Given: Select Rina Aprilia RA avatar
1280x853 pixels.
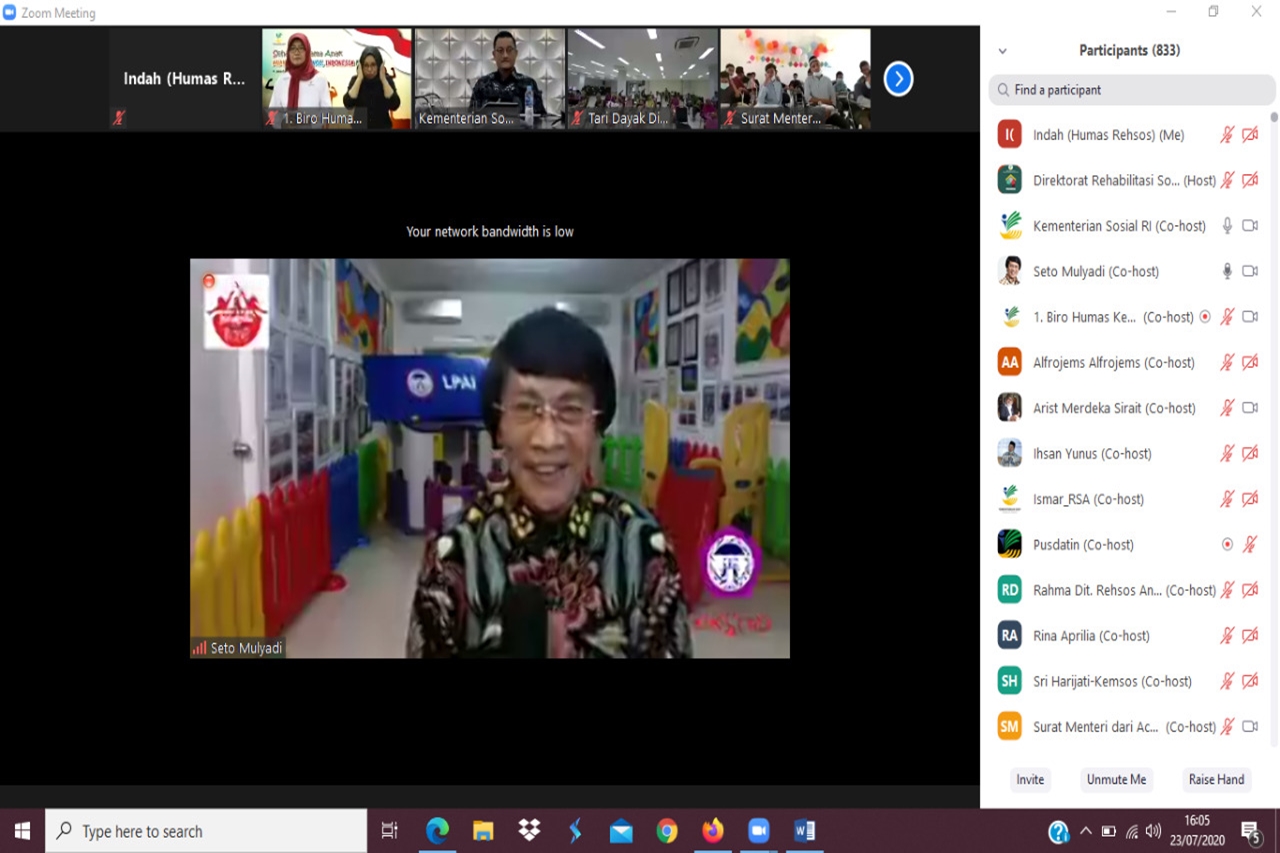Looking at the screenshot, I should tap(1010, 635).
